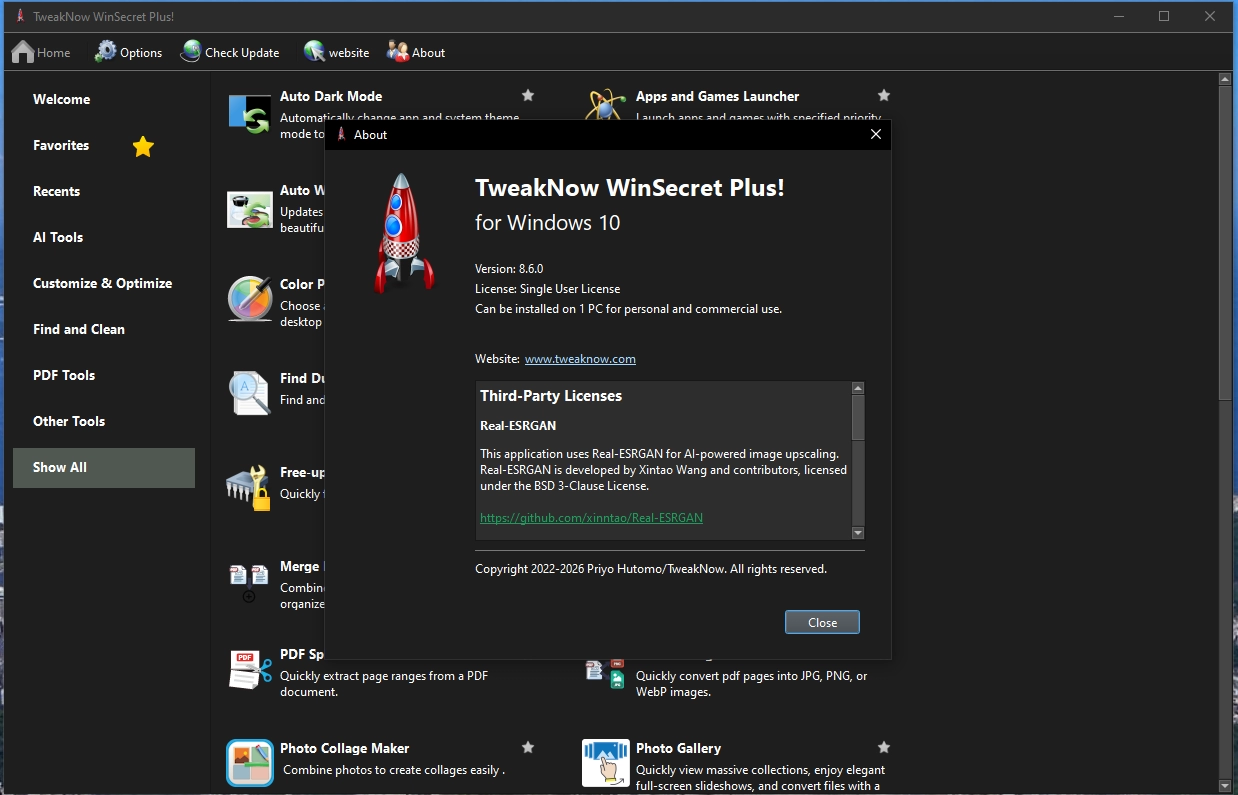Viewport: 1238px width, 795px height.
Task: Click the Auto Dark Mode title
Action: (331, 96)
